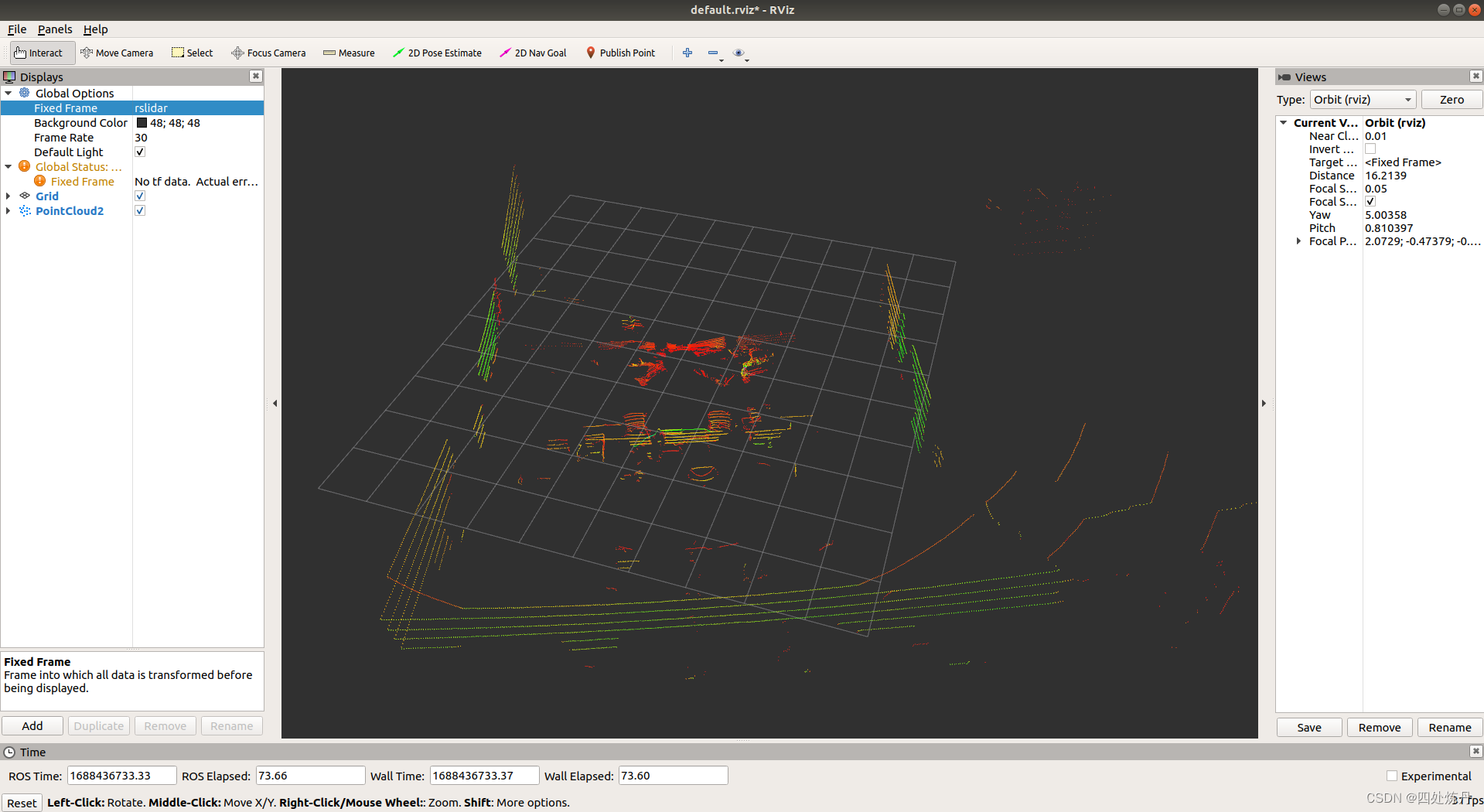Toggle the Invert Z axis checkbox

click(1370, 148)
